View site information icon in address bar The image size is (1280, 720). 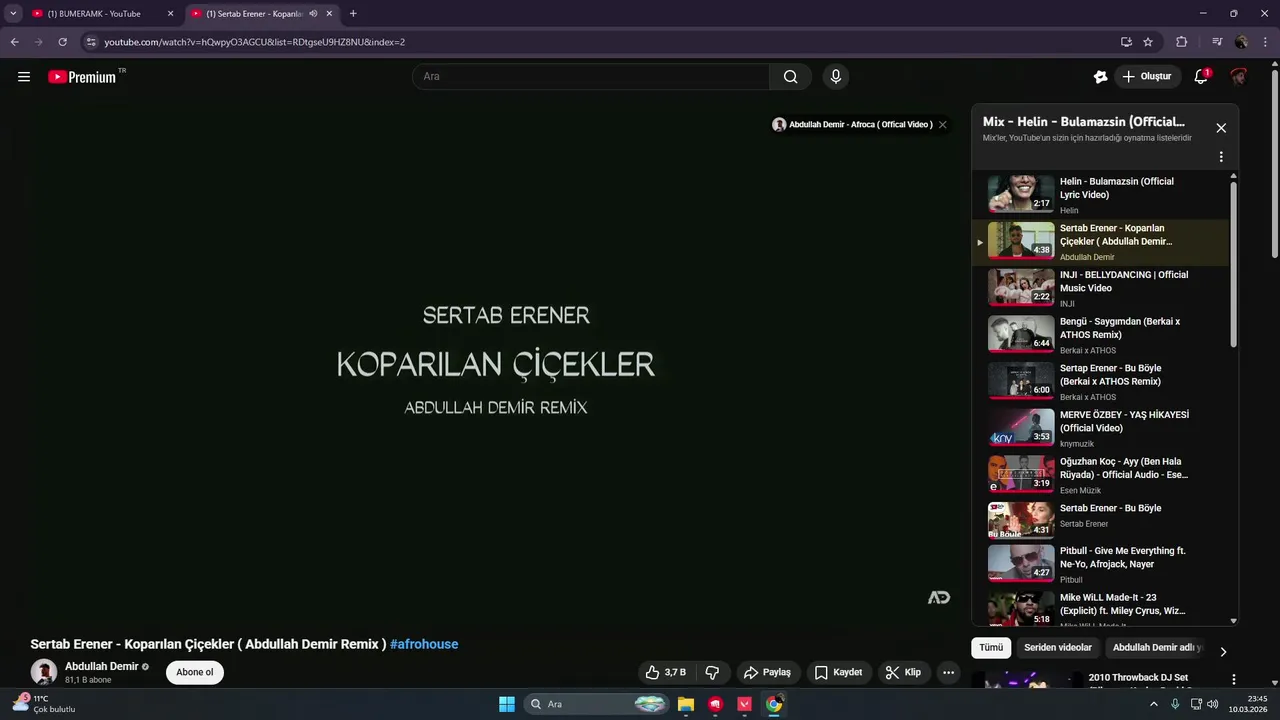click(91, 42)
